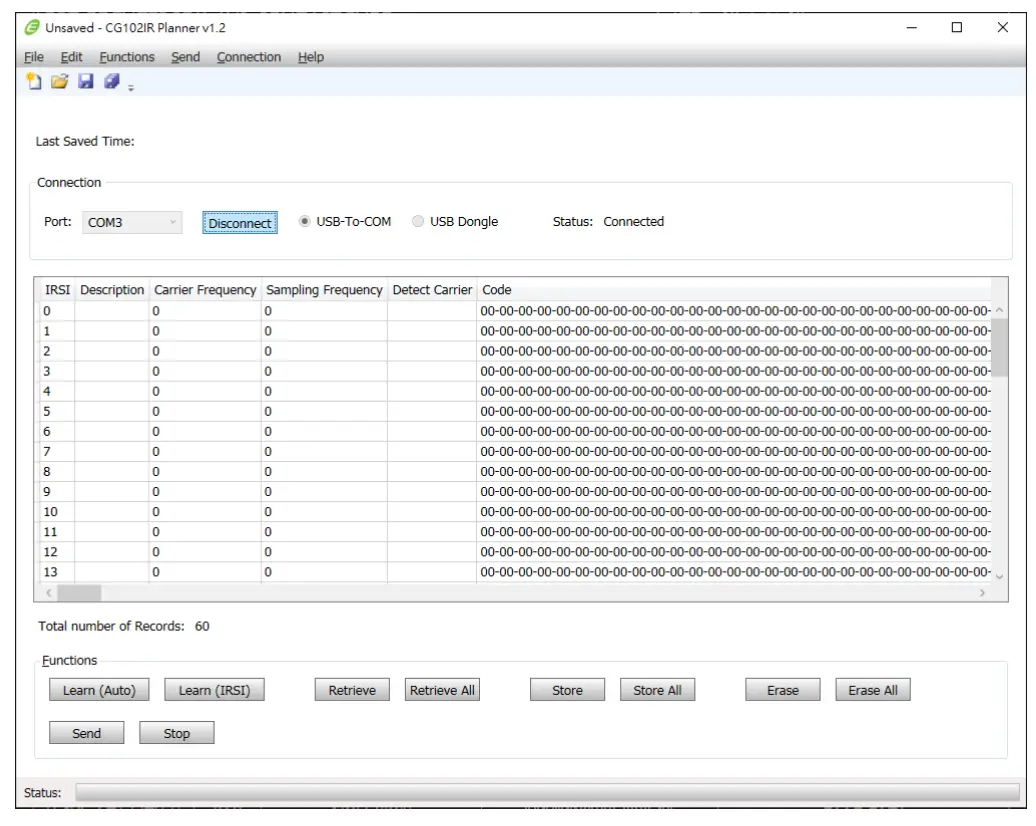Minimize the CG102IR Planner window
The image size is (1036, 826).
pos(912,27)
